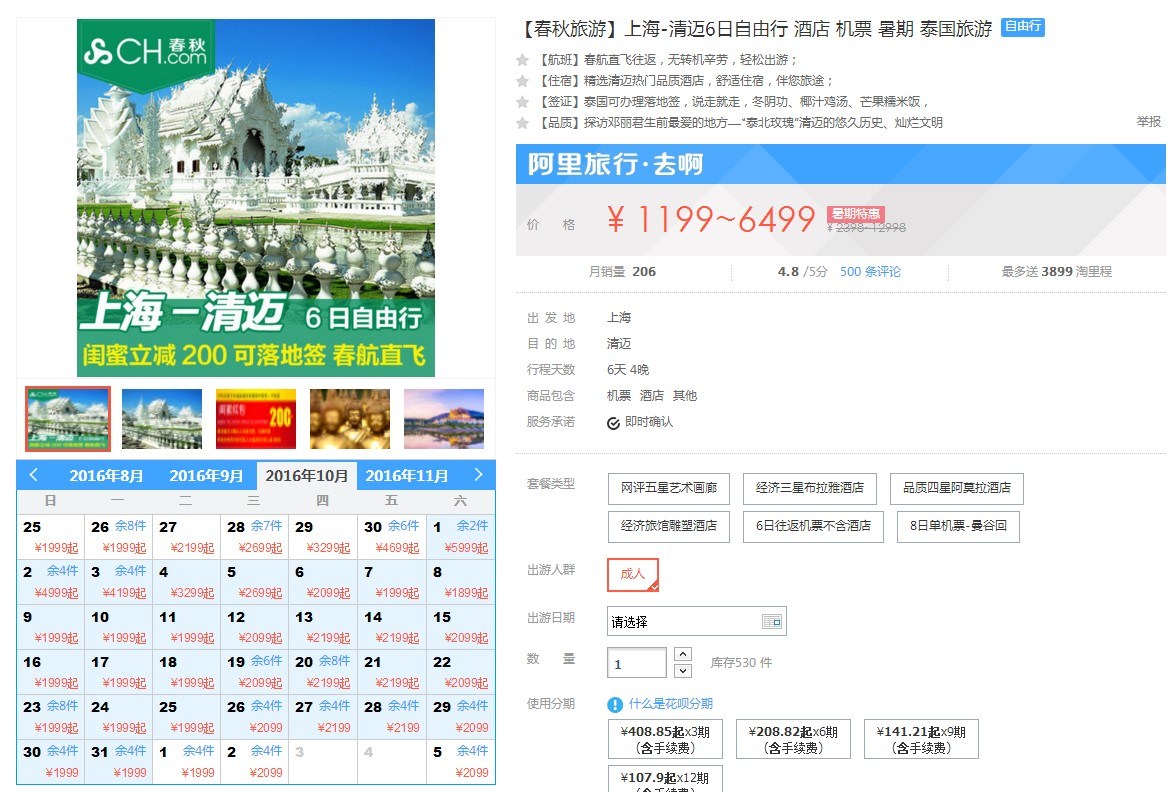Pick October 8 date with ¥1899起
The height and width of the screenshot is (792, 1176).
[460, 582]
